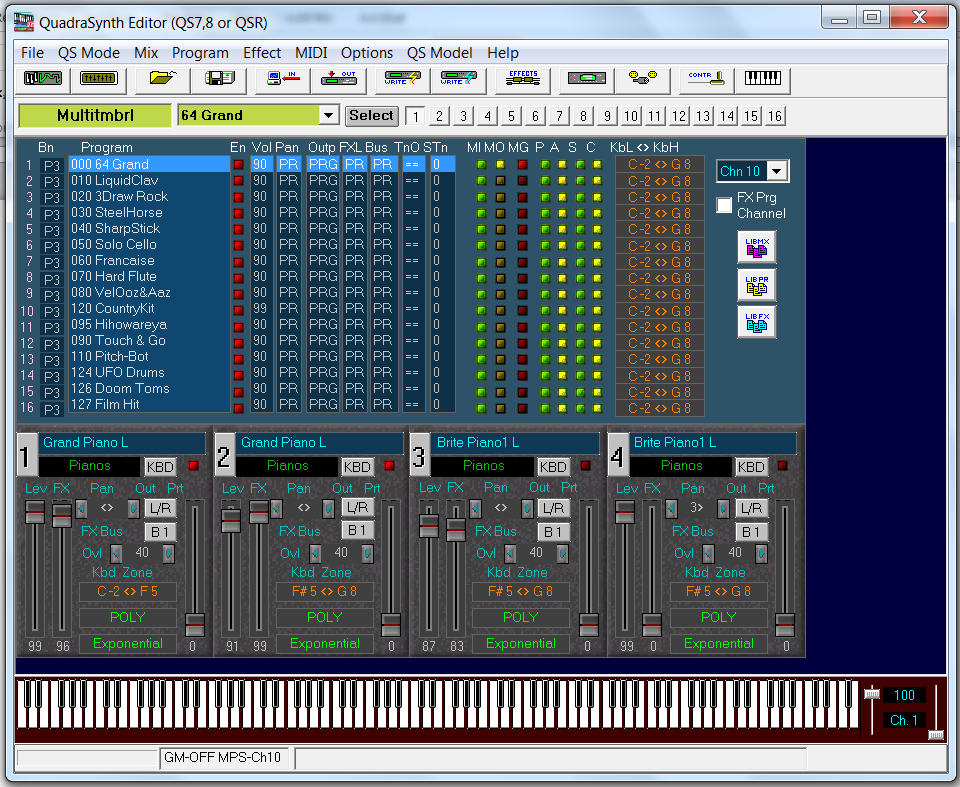Viewport: 960px width, 787px height.
Task: Click the floppy disk save icon
Action: 219,78
